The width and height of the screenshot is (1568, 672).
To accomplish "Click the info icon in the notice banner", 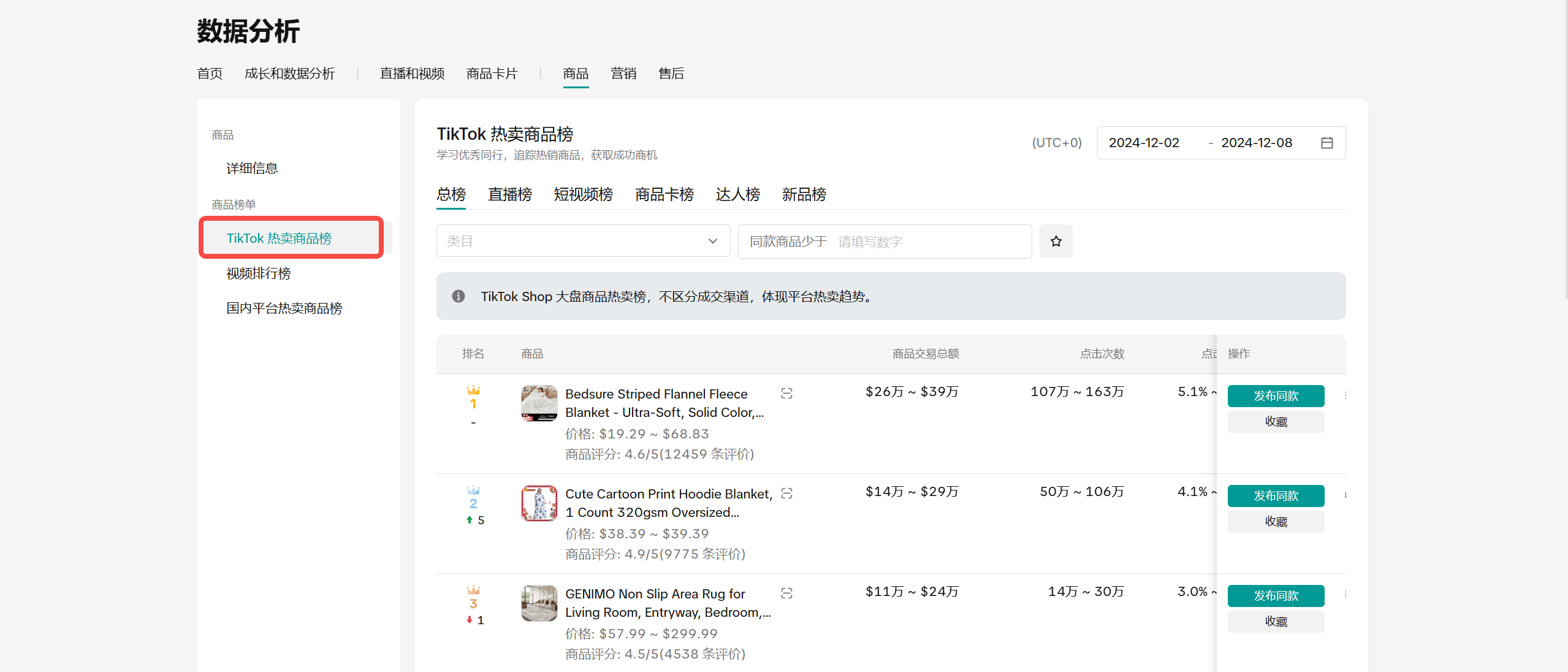I will [x=458, y=297].
